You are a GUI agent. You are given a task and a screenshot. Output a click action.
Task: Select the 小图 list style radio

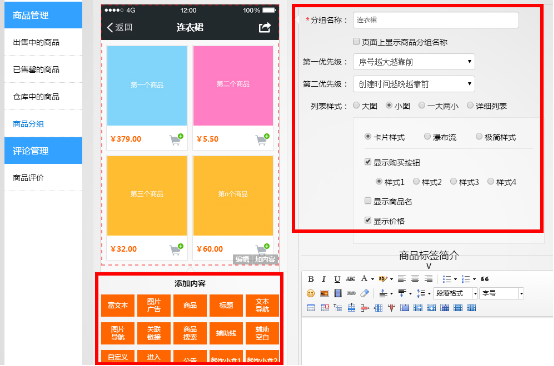pos(389,105)
